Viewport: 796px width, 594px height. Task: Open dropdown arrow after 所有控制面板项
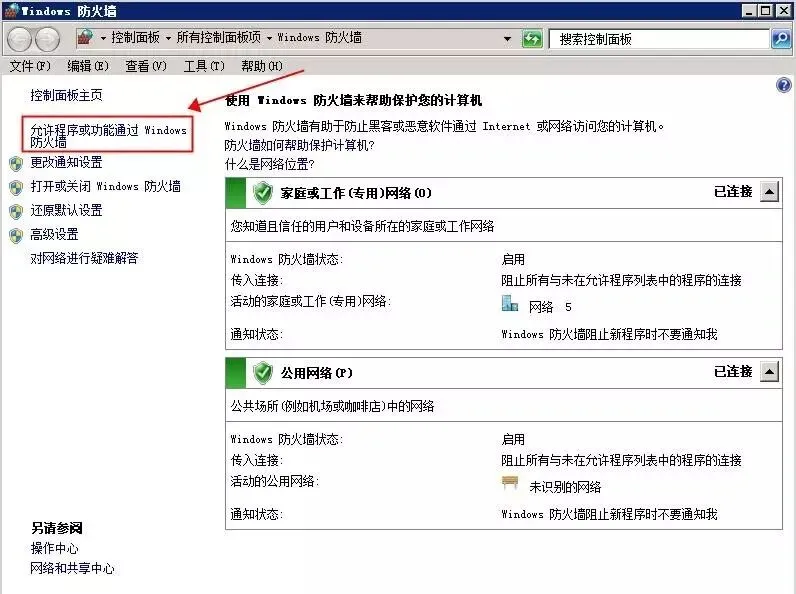[269, 39]
